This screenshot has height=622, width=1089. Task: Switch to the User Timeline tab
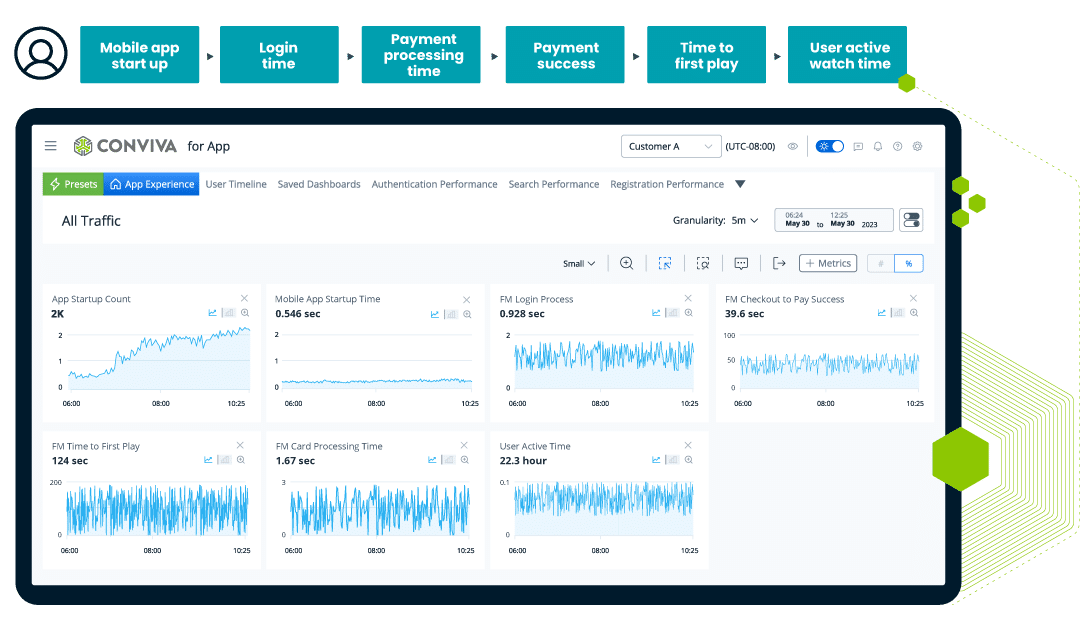(236, 184)
